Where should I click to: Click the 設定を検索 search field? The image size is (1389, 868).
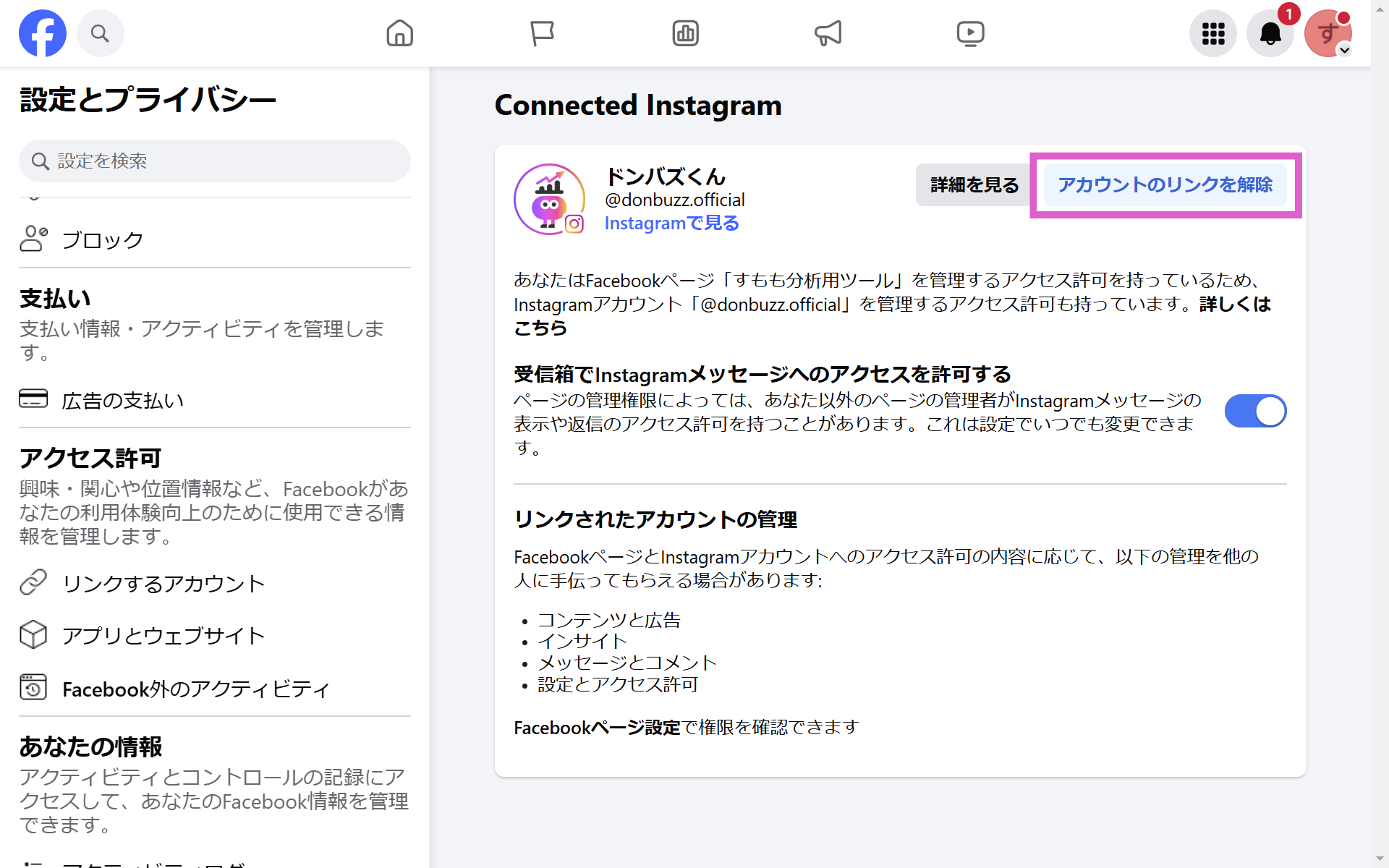pos(215,161)
